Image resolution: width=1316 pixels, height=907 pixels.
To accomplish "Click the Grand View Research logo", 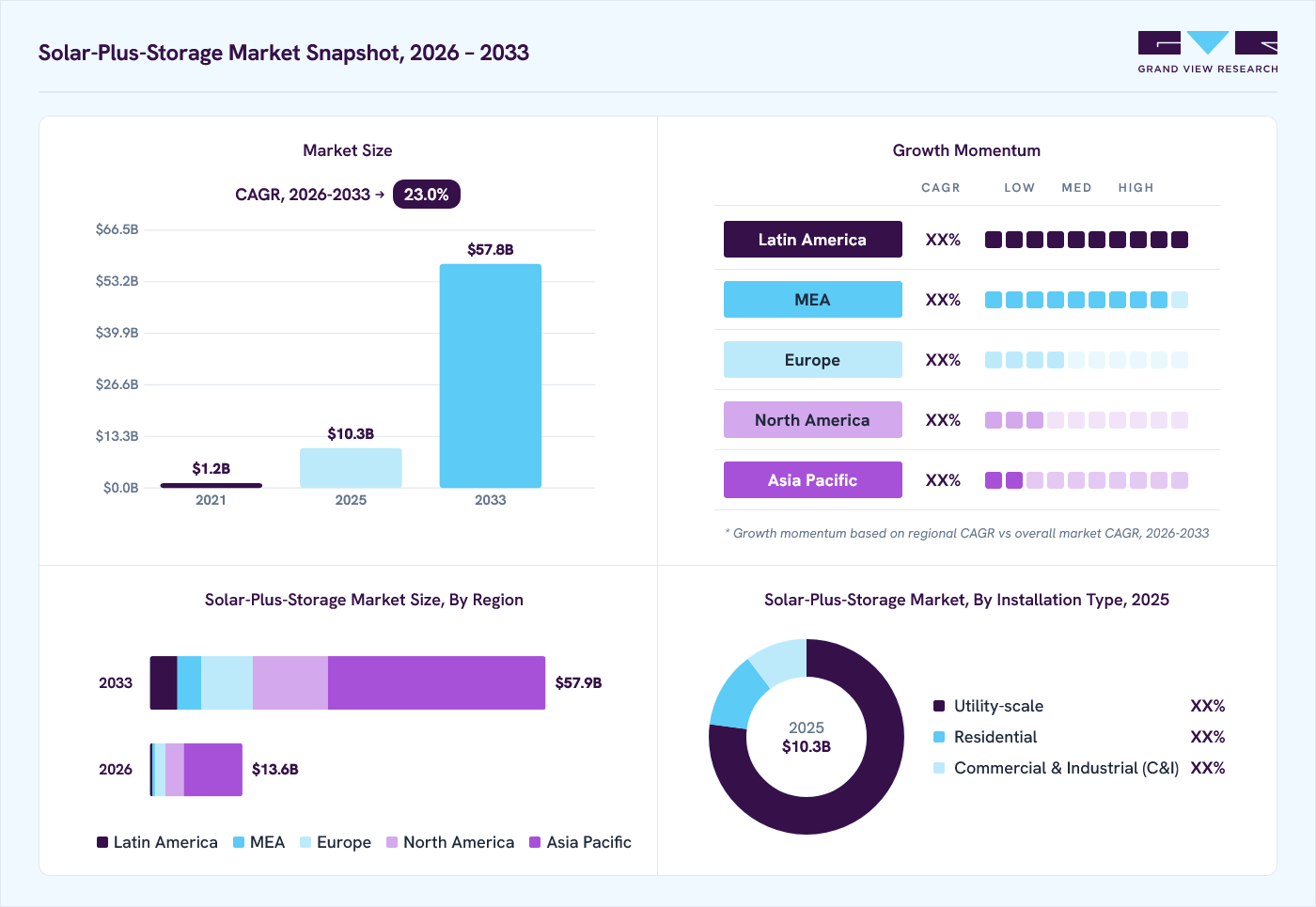I will [1208, 53].
